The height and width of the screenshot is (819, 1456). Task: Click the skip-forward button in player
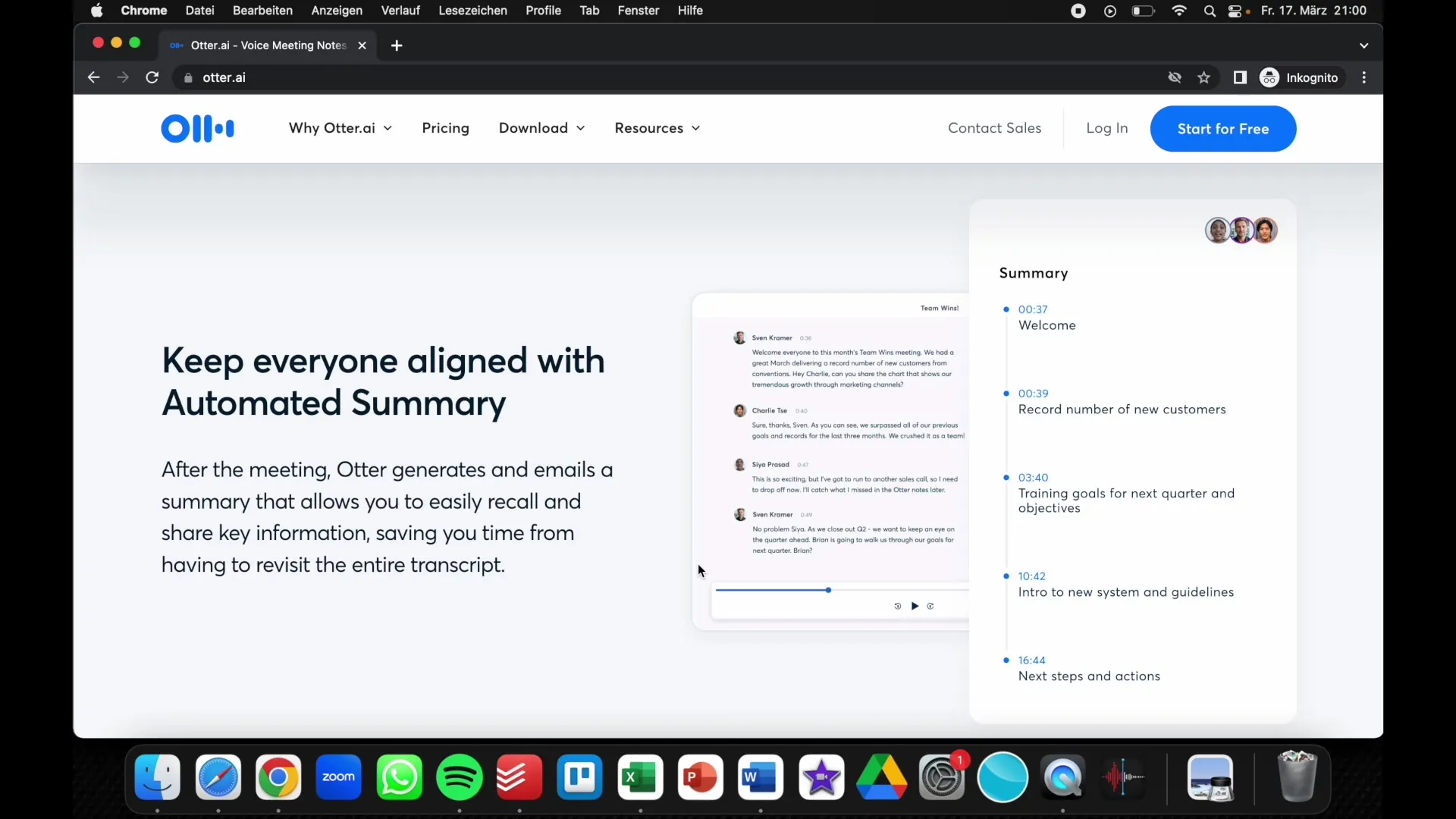(x=930, y=606)
